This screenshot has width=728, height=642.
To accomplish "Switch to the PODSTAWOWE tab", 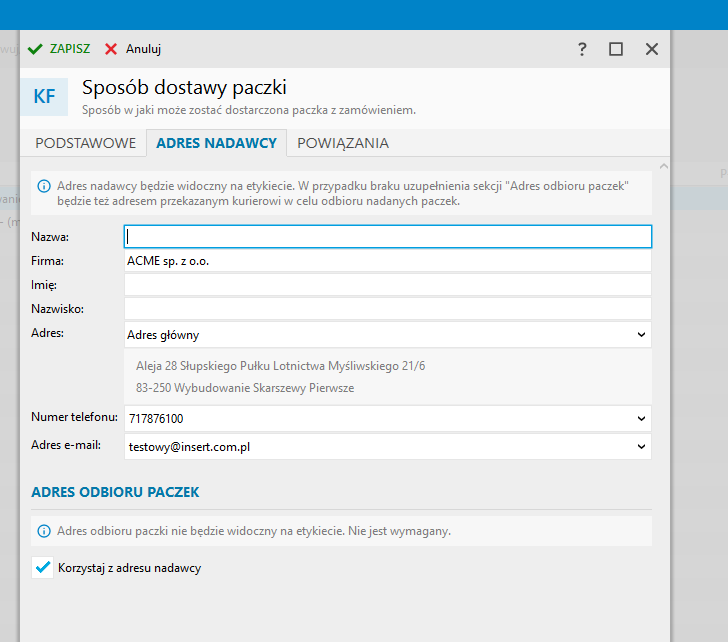I will (85, 143).
